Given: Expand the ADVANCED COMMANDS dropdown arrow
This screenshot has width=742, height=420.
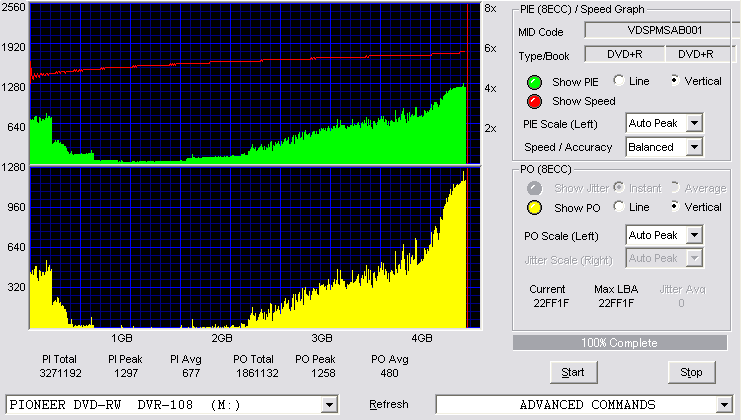Looking at the screenshot, I should tap(724, 405).
